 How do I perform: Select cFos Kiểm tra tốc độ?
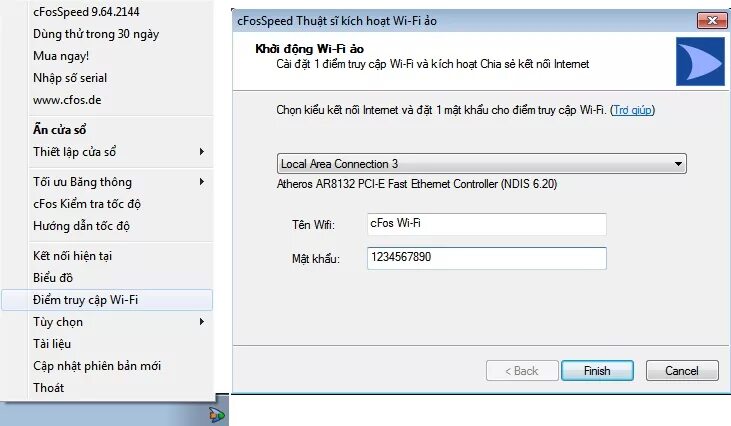[107, 204]
